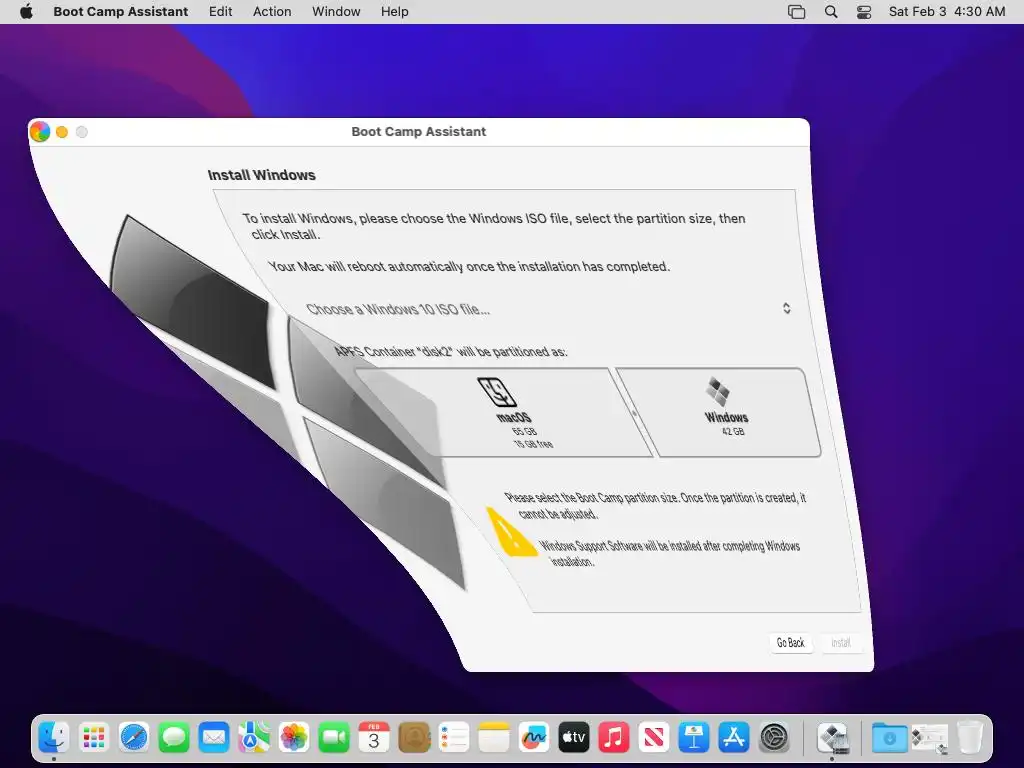Open the Edit menu
1024x768 pixels.
click(221, 12)
